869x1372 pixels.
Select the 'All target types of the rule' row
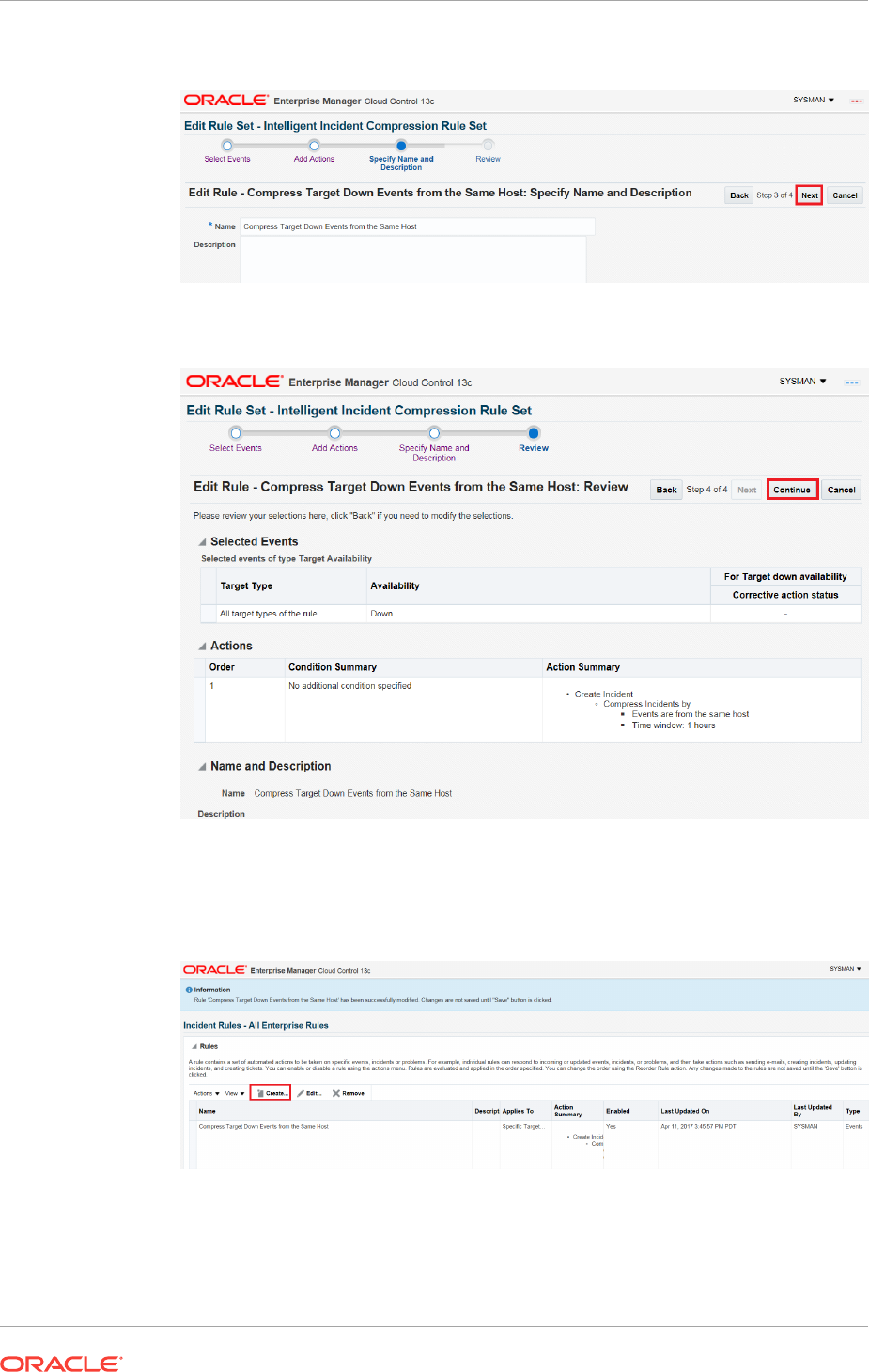click(531, 614)
